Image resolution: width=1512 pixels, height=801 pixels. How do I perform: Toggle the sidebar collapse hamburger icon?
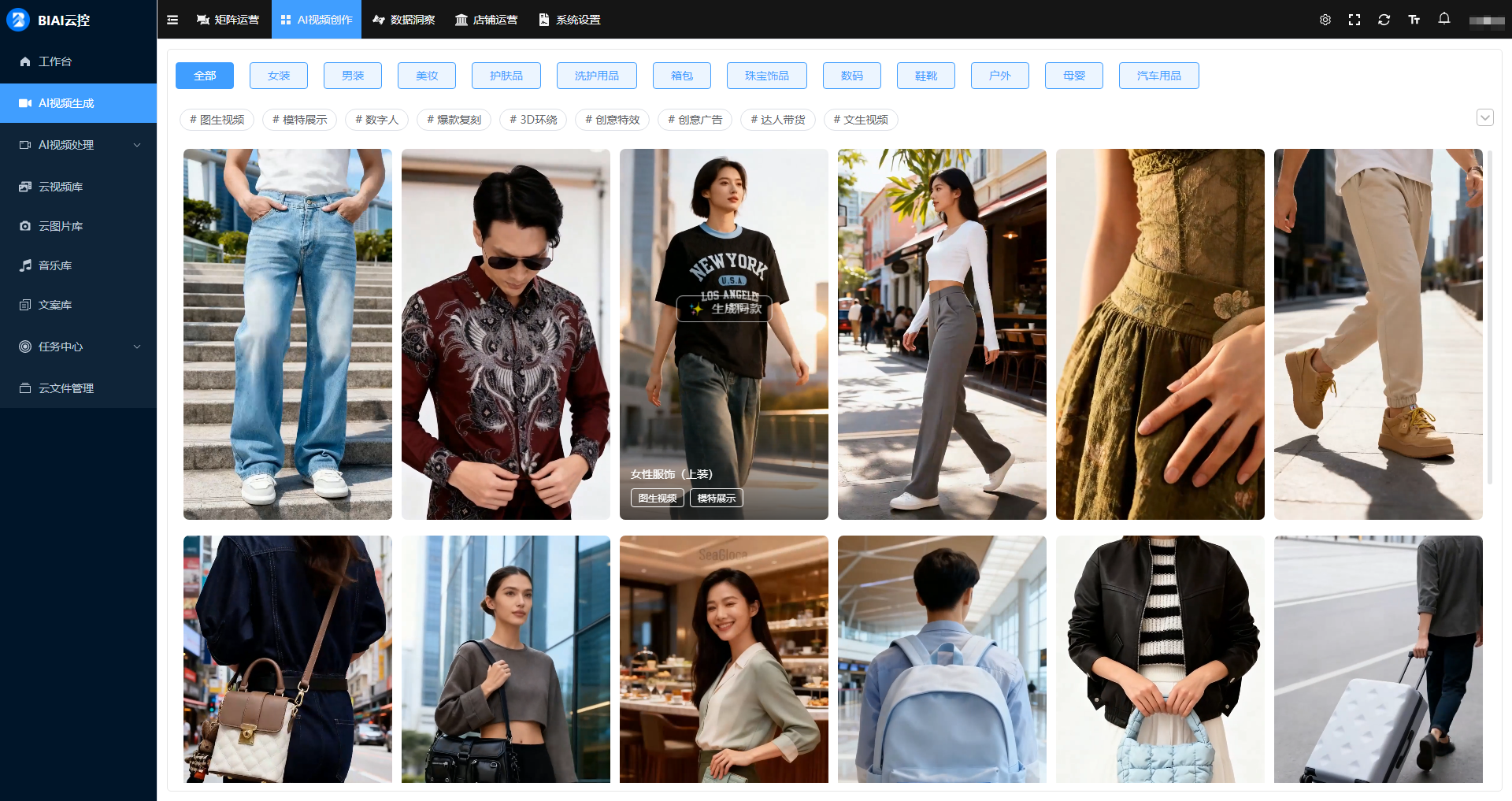(x=172, y=20)
